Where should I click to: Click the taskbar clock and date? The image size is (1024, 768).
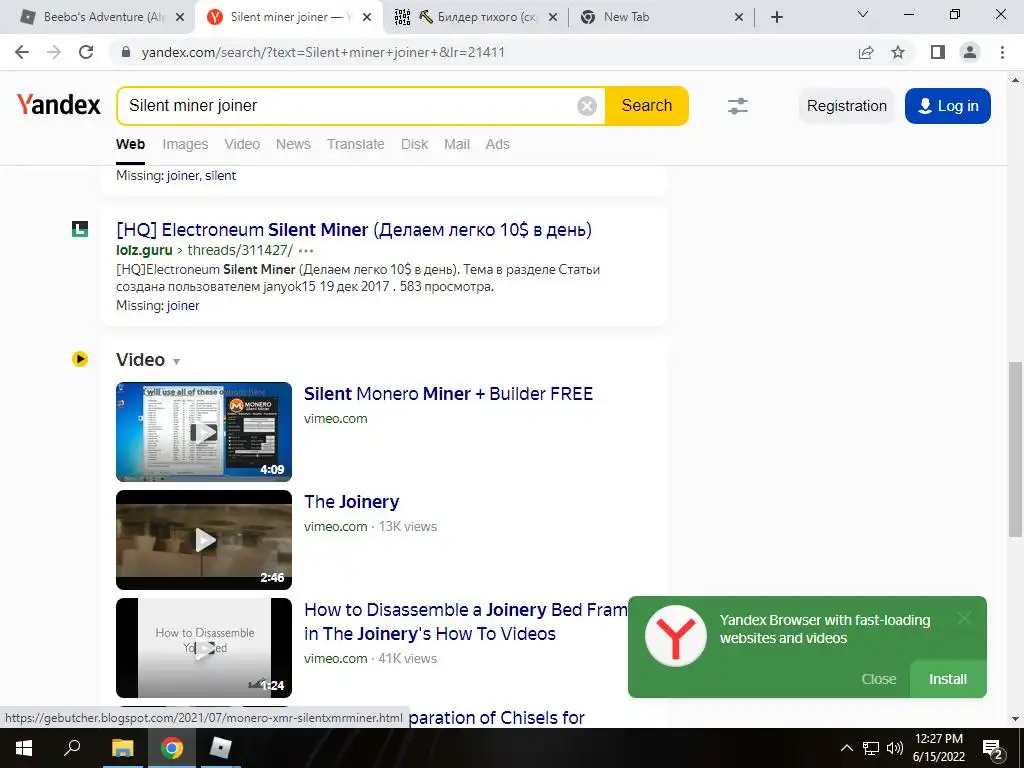[x=938, y=748]
